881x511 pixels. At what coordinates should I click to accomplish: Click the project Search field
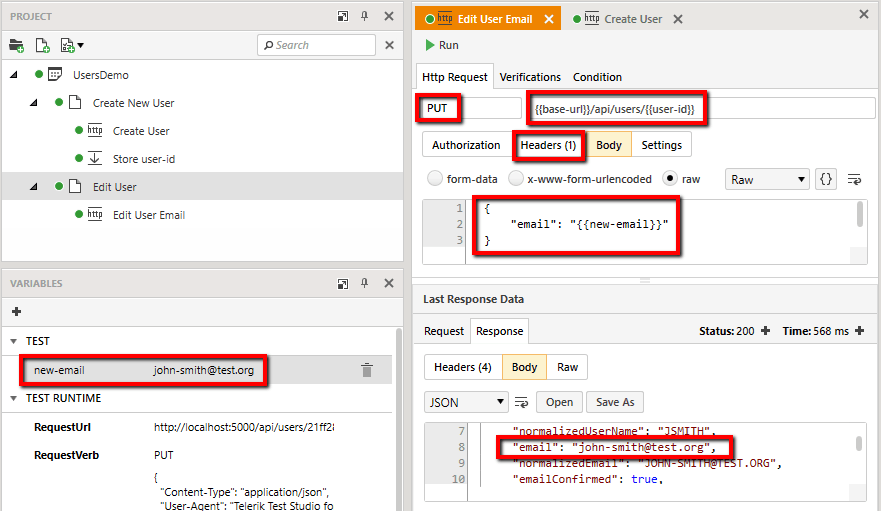tap(316, 45)
